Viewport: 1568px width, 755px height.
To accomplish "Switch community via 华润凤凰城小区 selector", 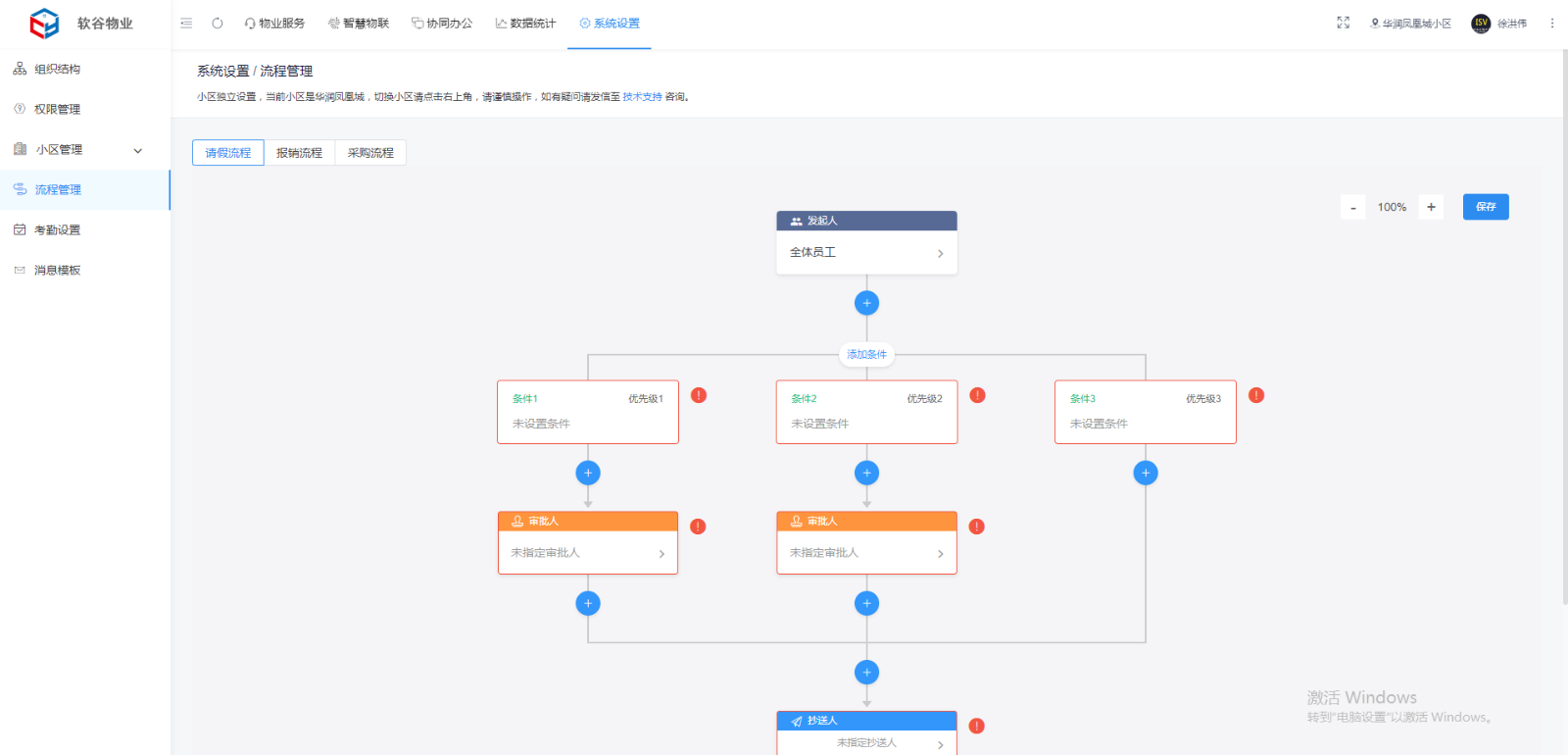I will [x=1411, y=24].
